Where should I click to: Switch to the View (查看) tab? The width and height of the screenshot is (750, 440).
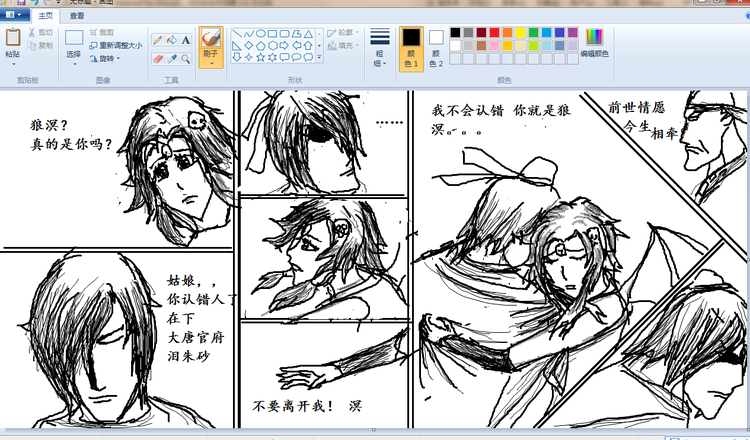pyautogui.click(x=77, y=16)
